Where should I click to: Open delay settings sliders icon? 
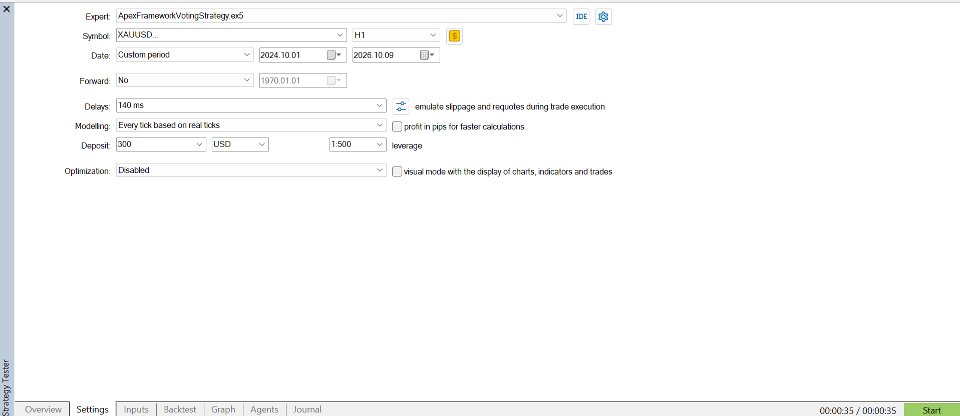[x=400, y=106]
